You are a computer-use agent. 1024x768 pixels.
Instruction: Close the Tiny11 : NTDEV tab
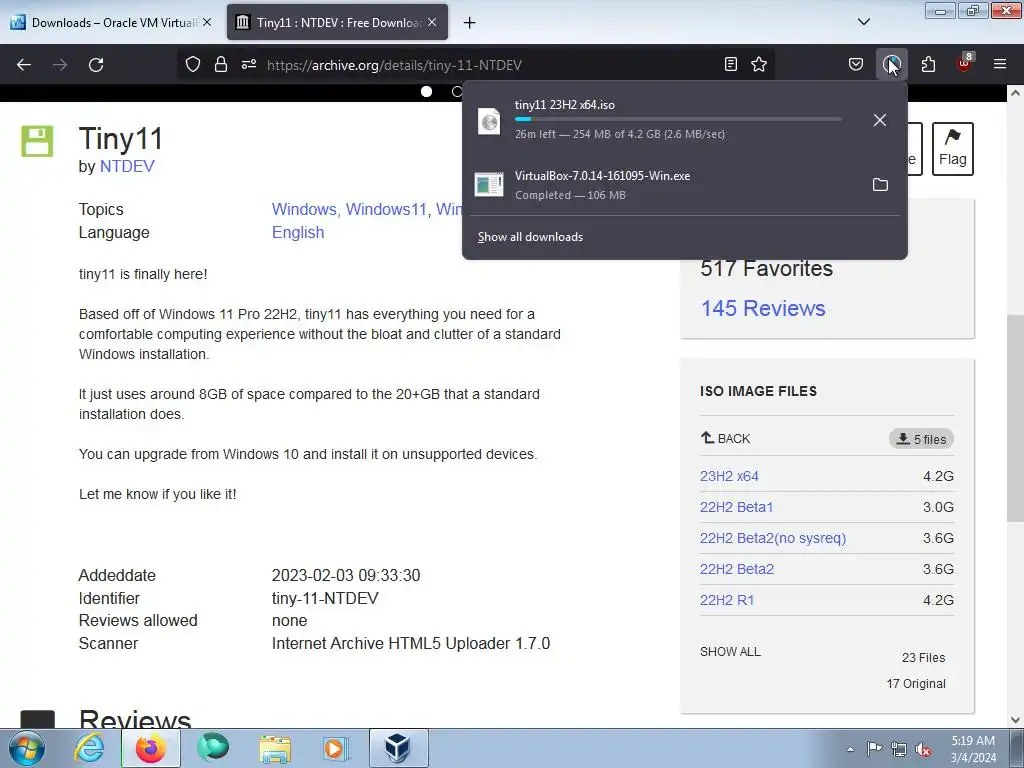coord(432,22)
